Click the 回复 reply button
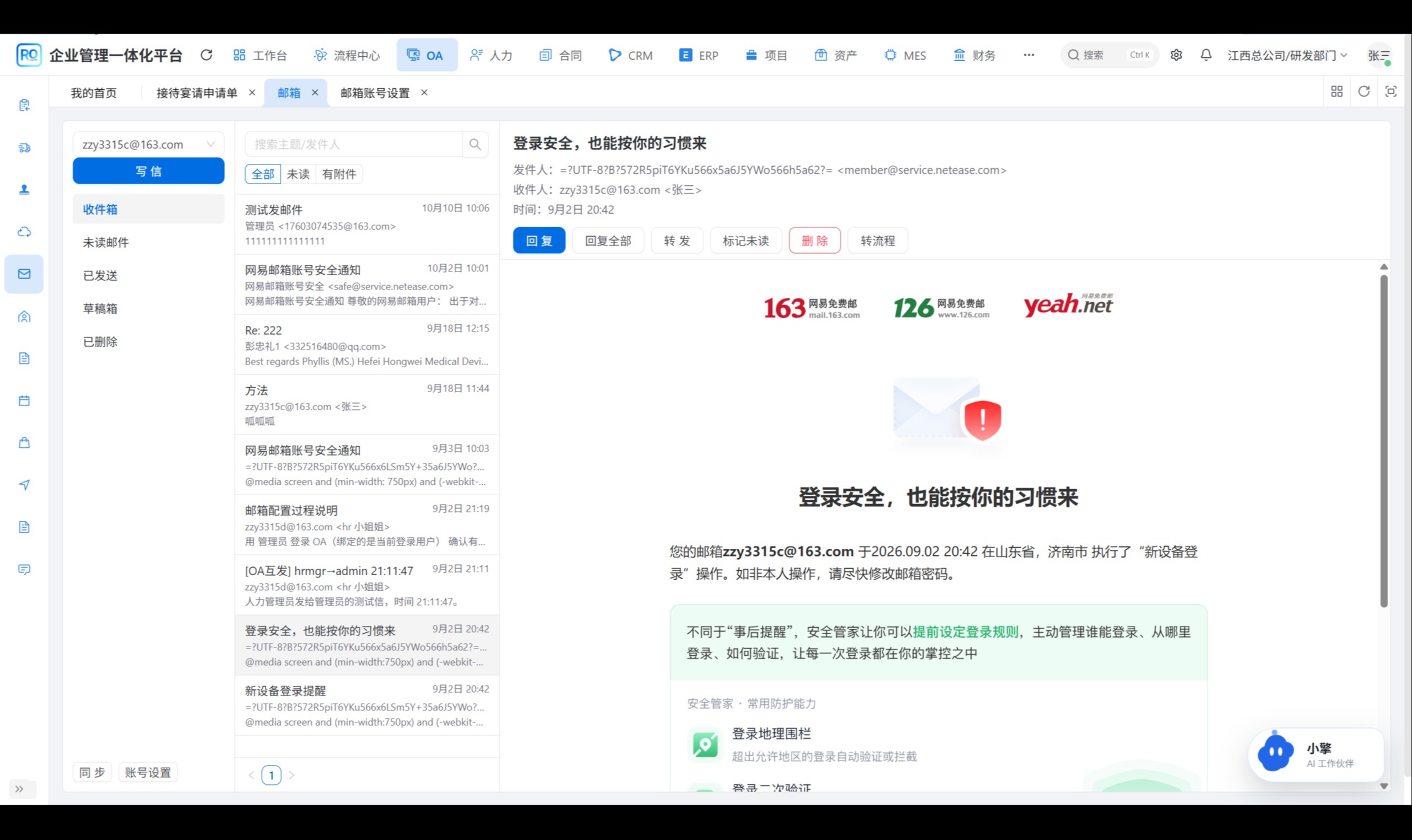The image size is (1412, 840). 539,240
